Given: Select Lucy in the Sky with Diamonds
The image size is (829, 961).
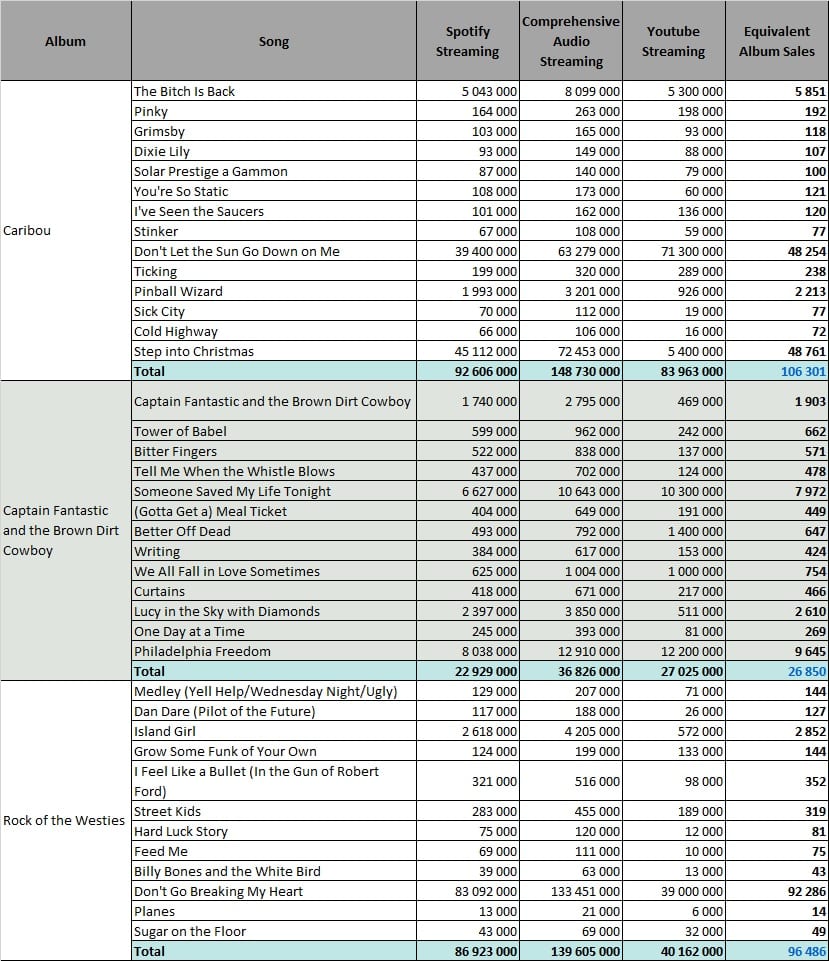Looking at the screenshot, I should (274, 612).
